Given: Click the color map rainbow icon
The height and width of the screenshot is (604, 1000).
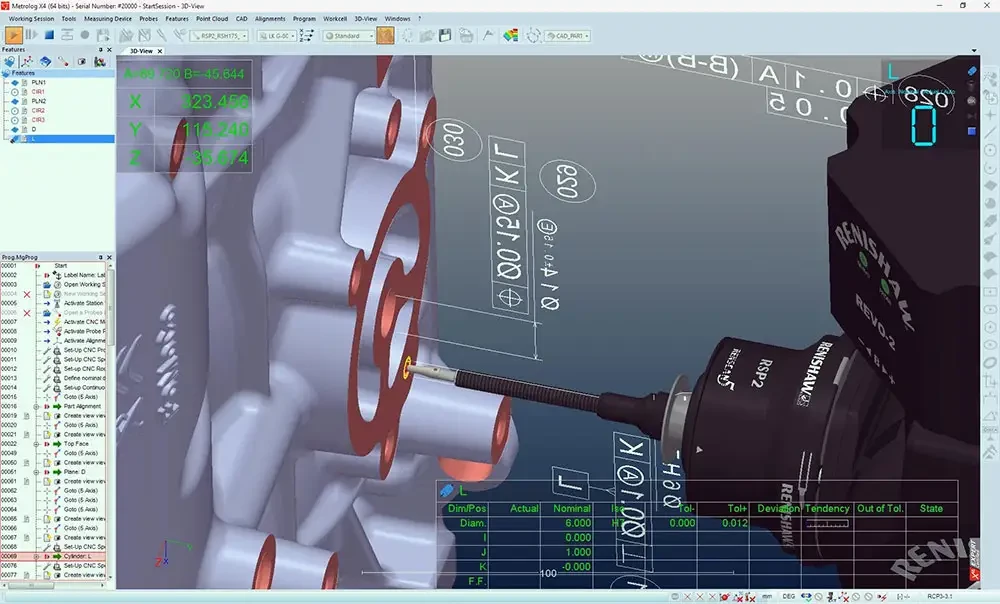Looking at the screenshot, I should pos(510,36).
